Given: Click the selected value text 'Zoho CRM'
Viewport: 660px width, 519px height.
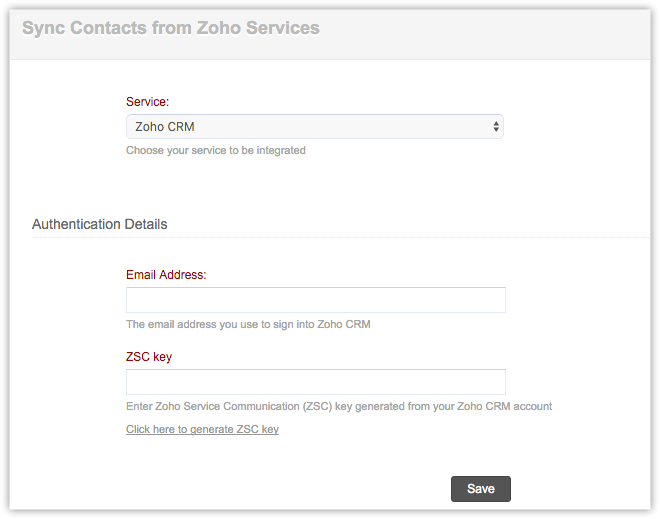Looking at the screenshot, I should 165,127.
